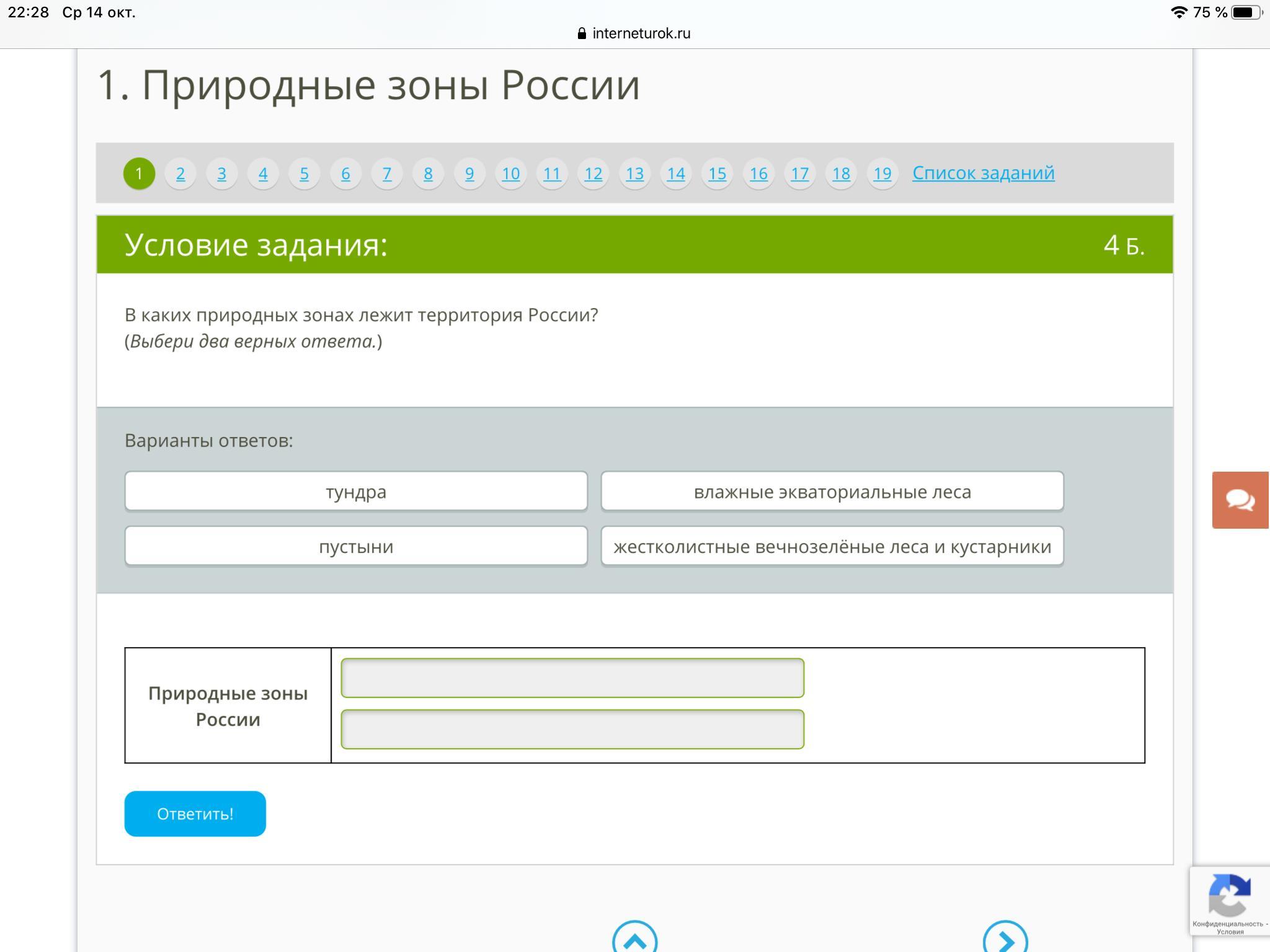Select влажные экваториальные леса option
Viewport: 1270px width, 952px height.
click(x=832, y=491)
